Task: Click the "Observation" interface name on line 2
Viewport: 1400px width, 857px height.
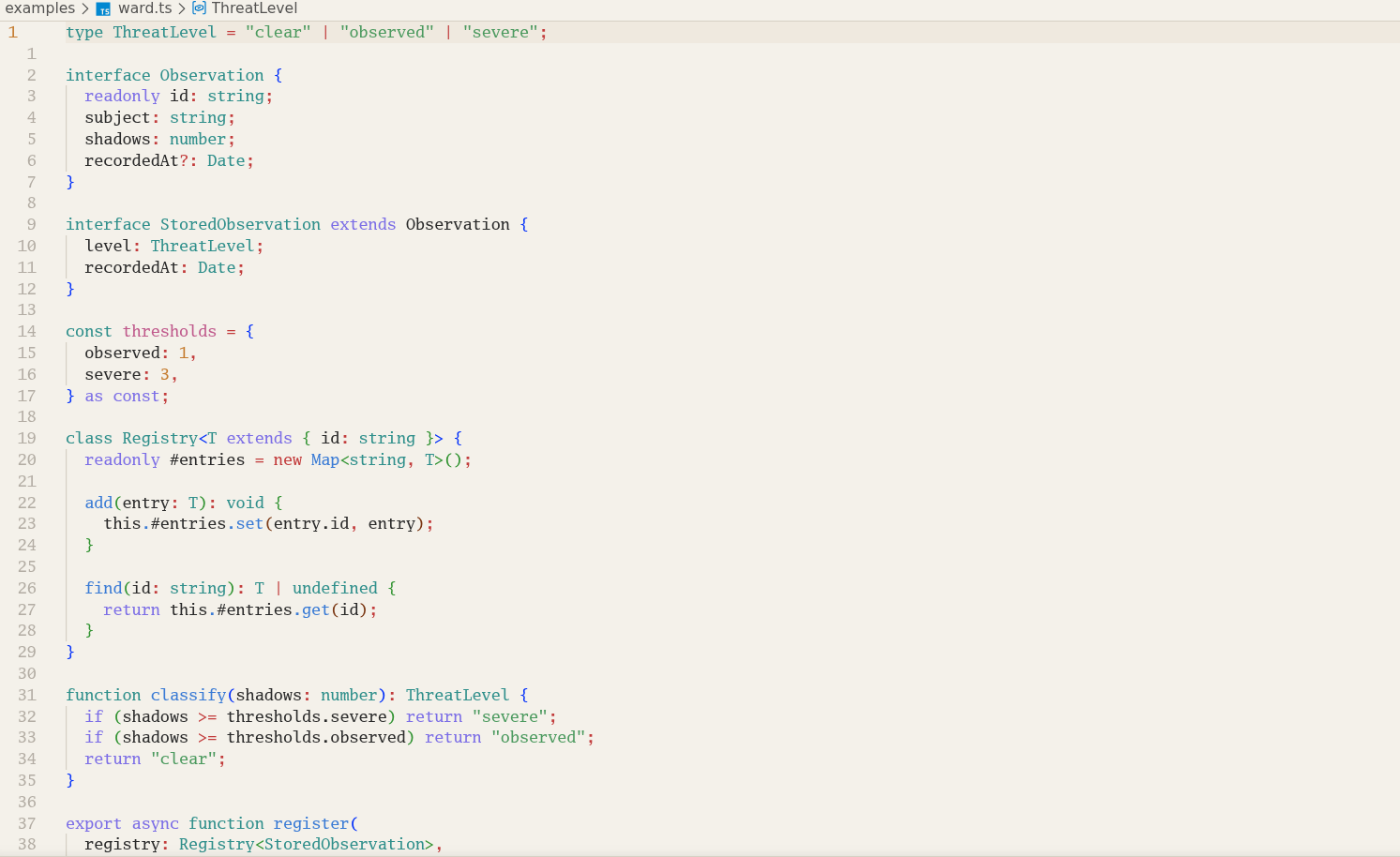Action: coord(212,75)
